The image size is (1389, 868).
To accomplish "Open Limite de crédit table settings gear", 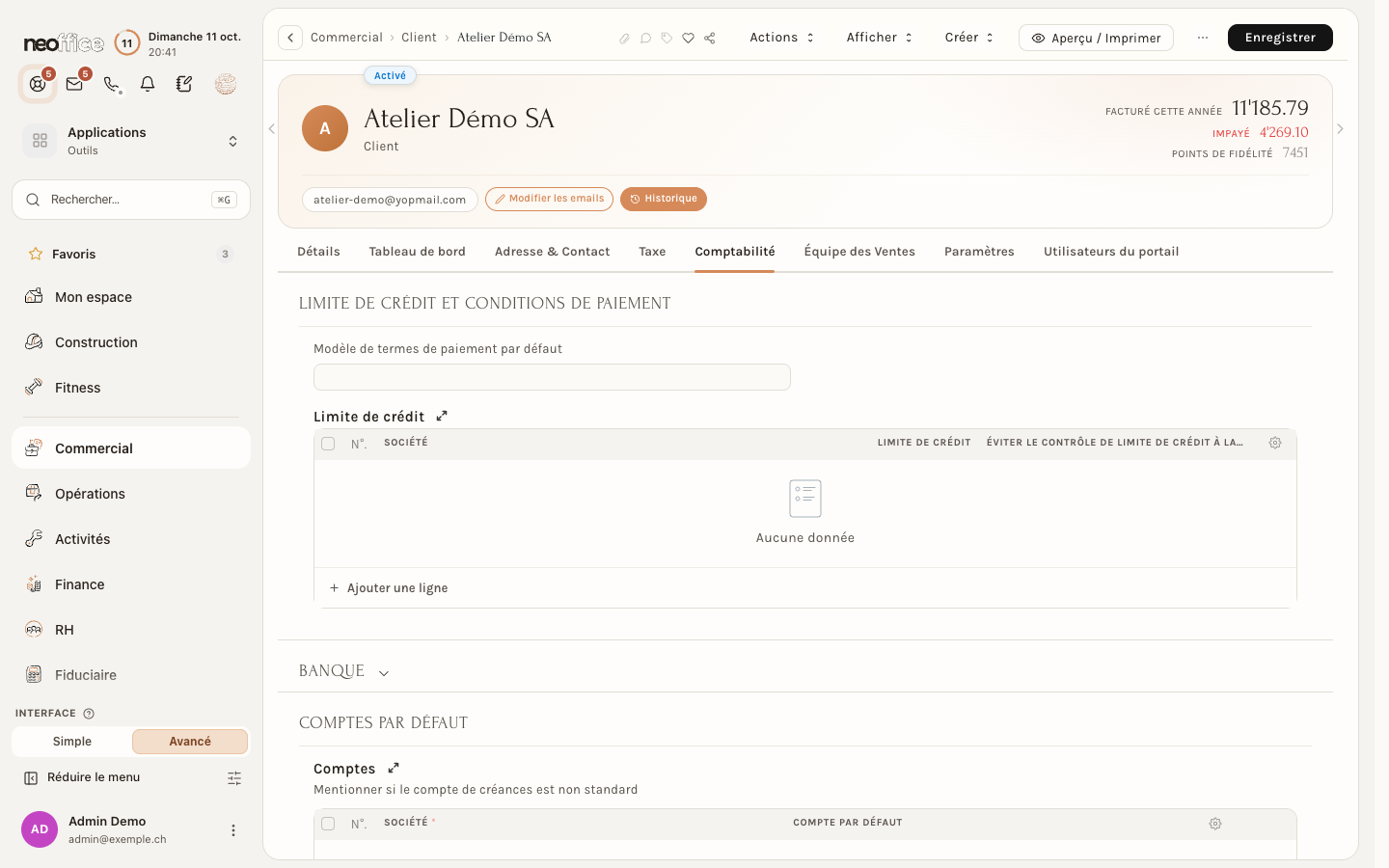I will point(1275,443).
